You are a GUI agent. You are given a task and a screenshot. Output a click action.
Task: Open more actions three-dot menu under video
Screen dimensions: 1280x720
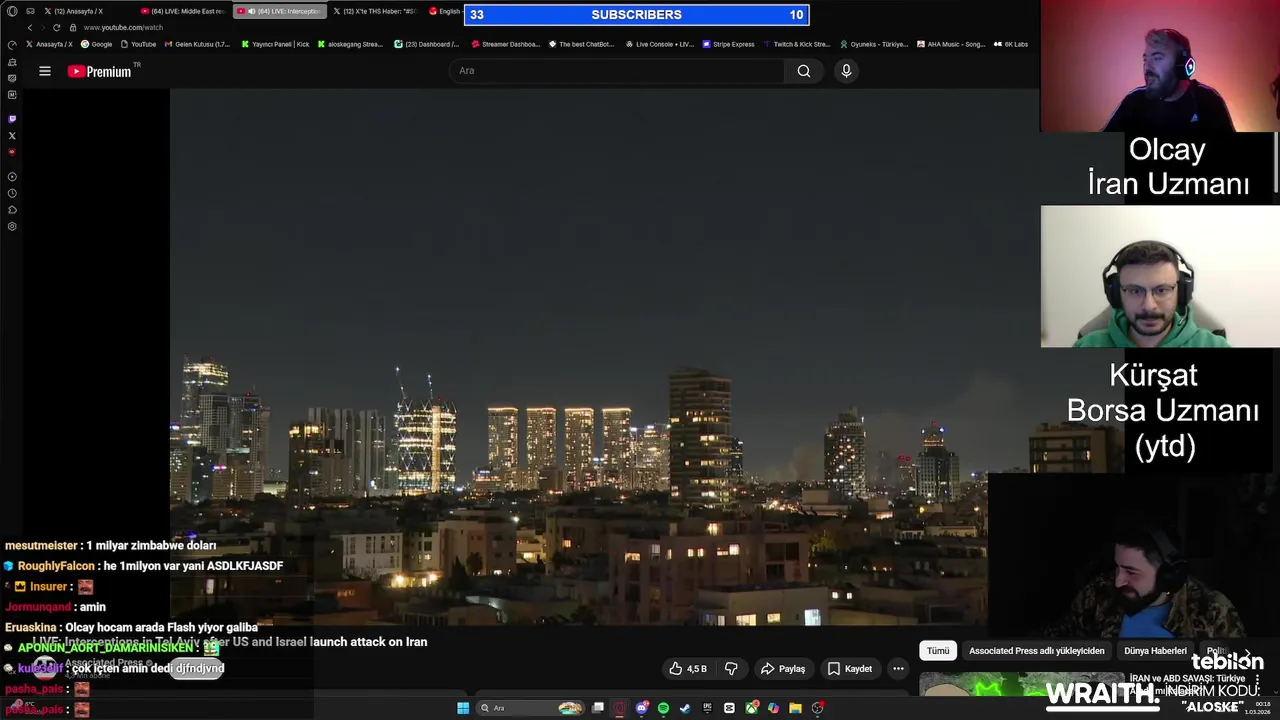tap(898, 669)
